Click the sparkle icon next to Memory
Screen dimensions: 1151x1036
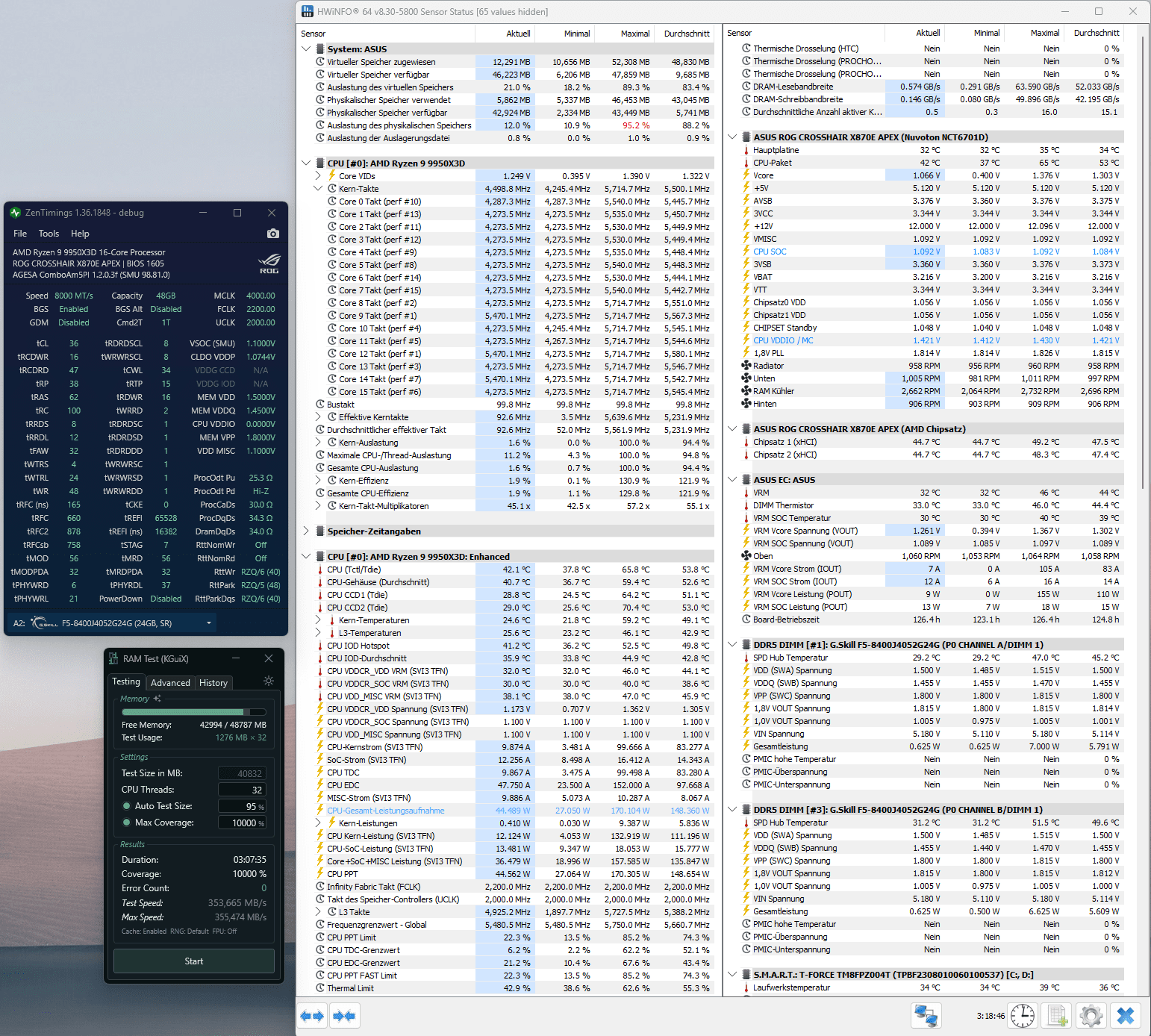click(157, 699)
